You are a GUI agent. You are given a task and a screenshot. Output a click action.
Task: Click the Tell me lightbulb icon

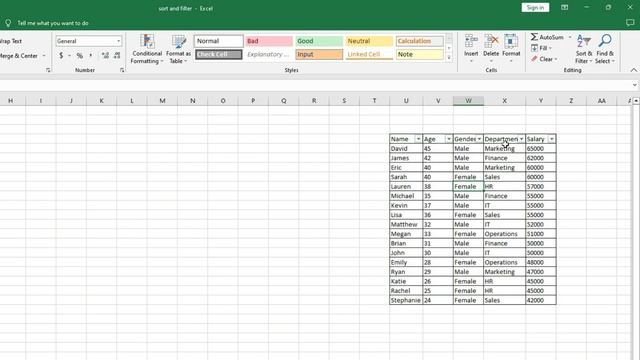[8, 23]
